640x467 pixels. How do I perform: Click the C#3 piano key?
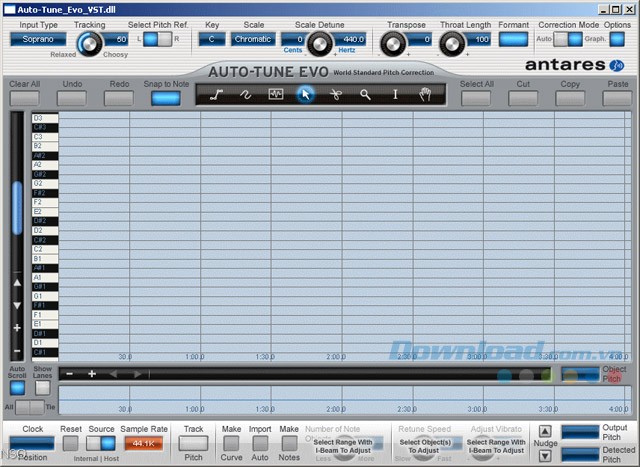coord(45,127)
